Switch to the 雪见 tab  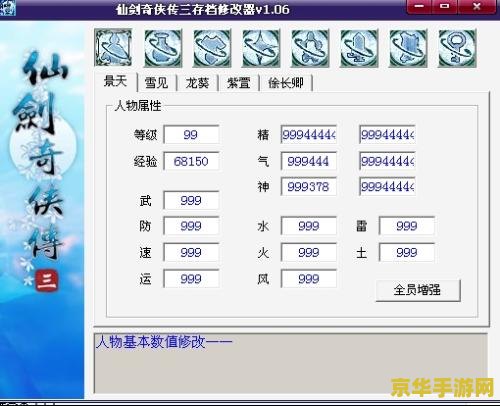click(156, 83)
